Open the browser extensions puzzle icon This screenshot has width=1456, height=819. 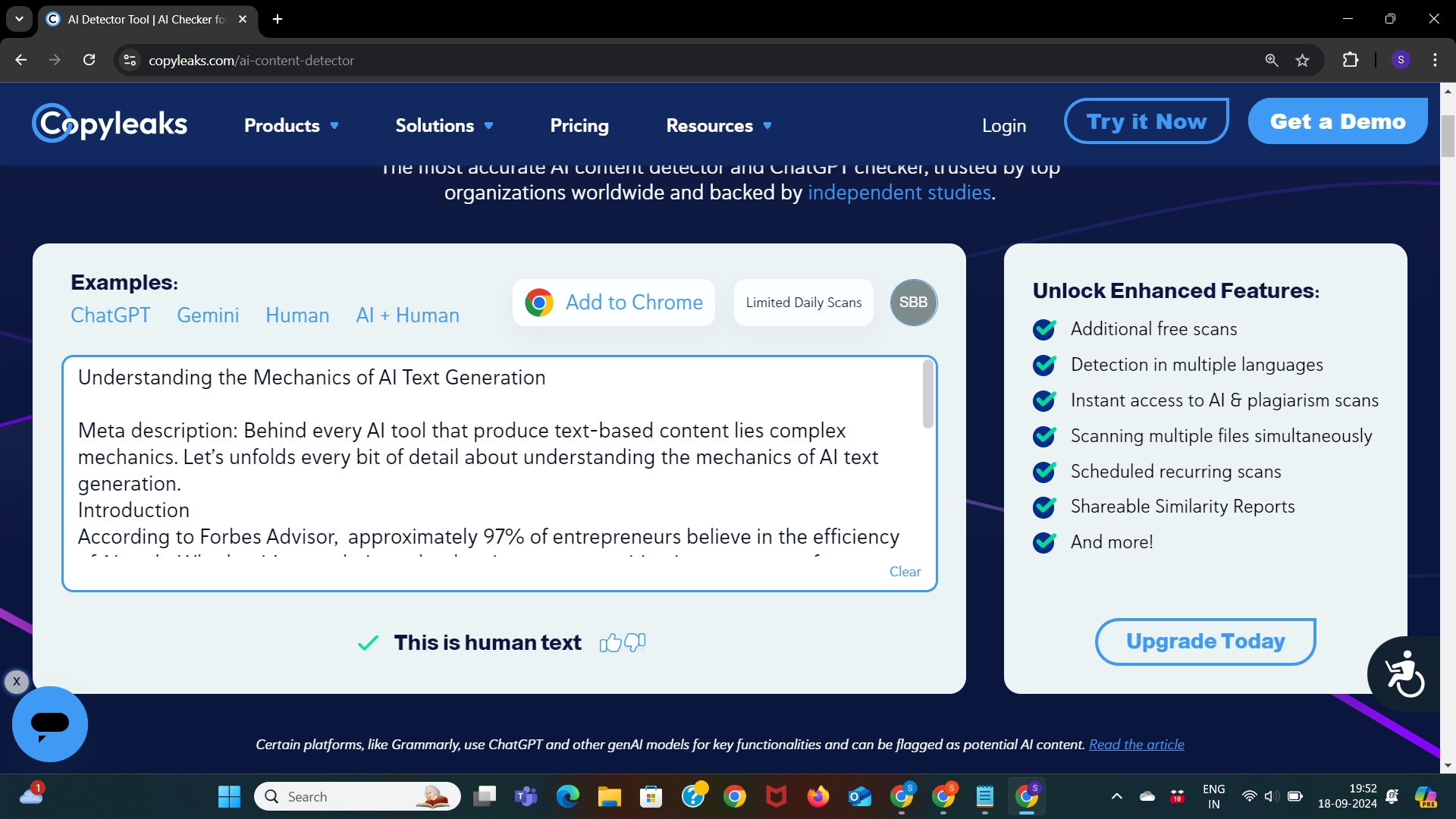point(1351,60)
